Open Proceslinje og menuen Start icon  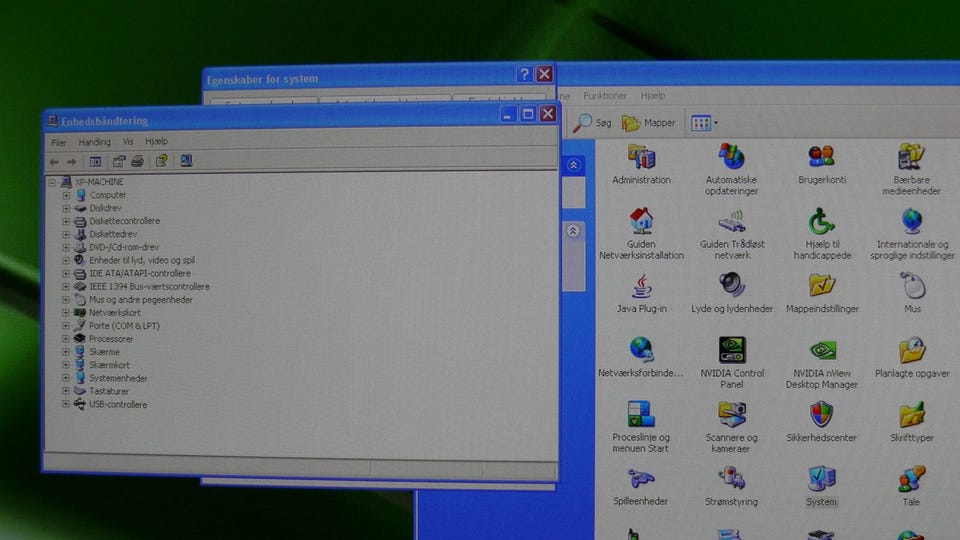click(x=641, y=414)
